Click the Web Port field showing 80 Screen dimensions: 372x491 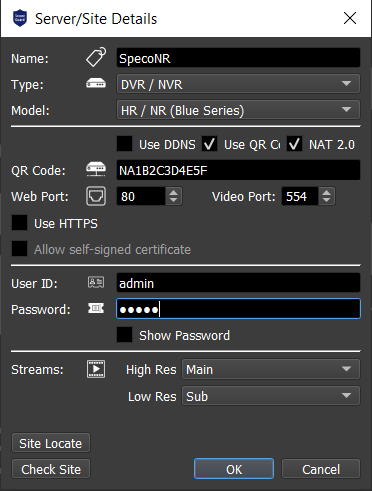141,196
